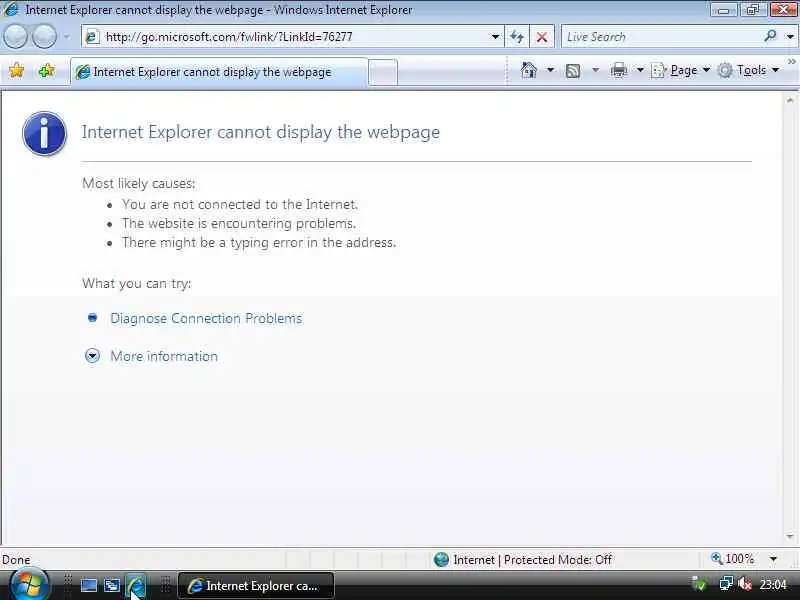Select the Internet Explorer taskbar button
Screen dimensions: 800x600
pyautogui.click(x=256, y=586)
